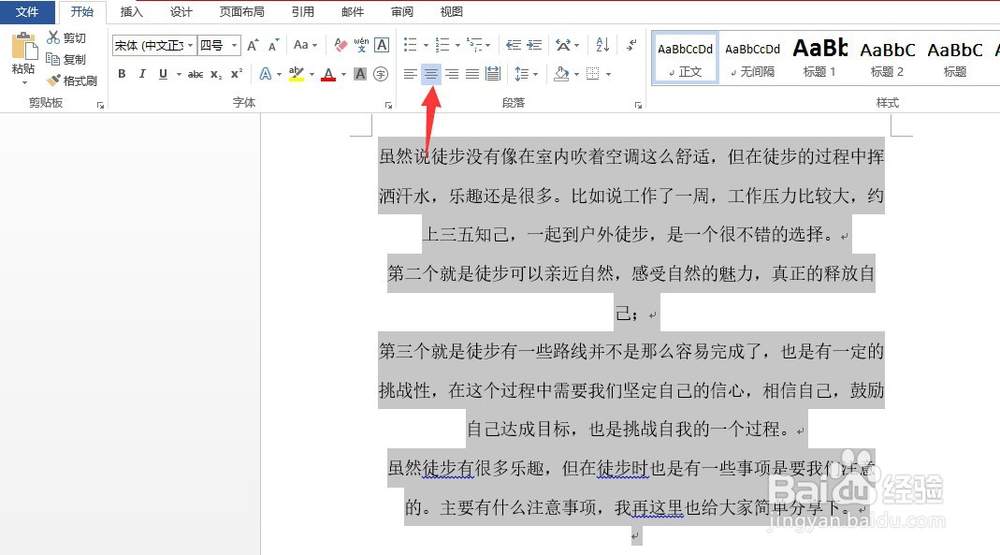Toggle italic formatting
The height and width of the screenshot is (555, 1000).
[x=142, y=75]
